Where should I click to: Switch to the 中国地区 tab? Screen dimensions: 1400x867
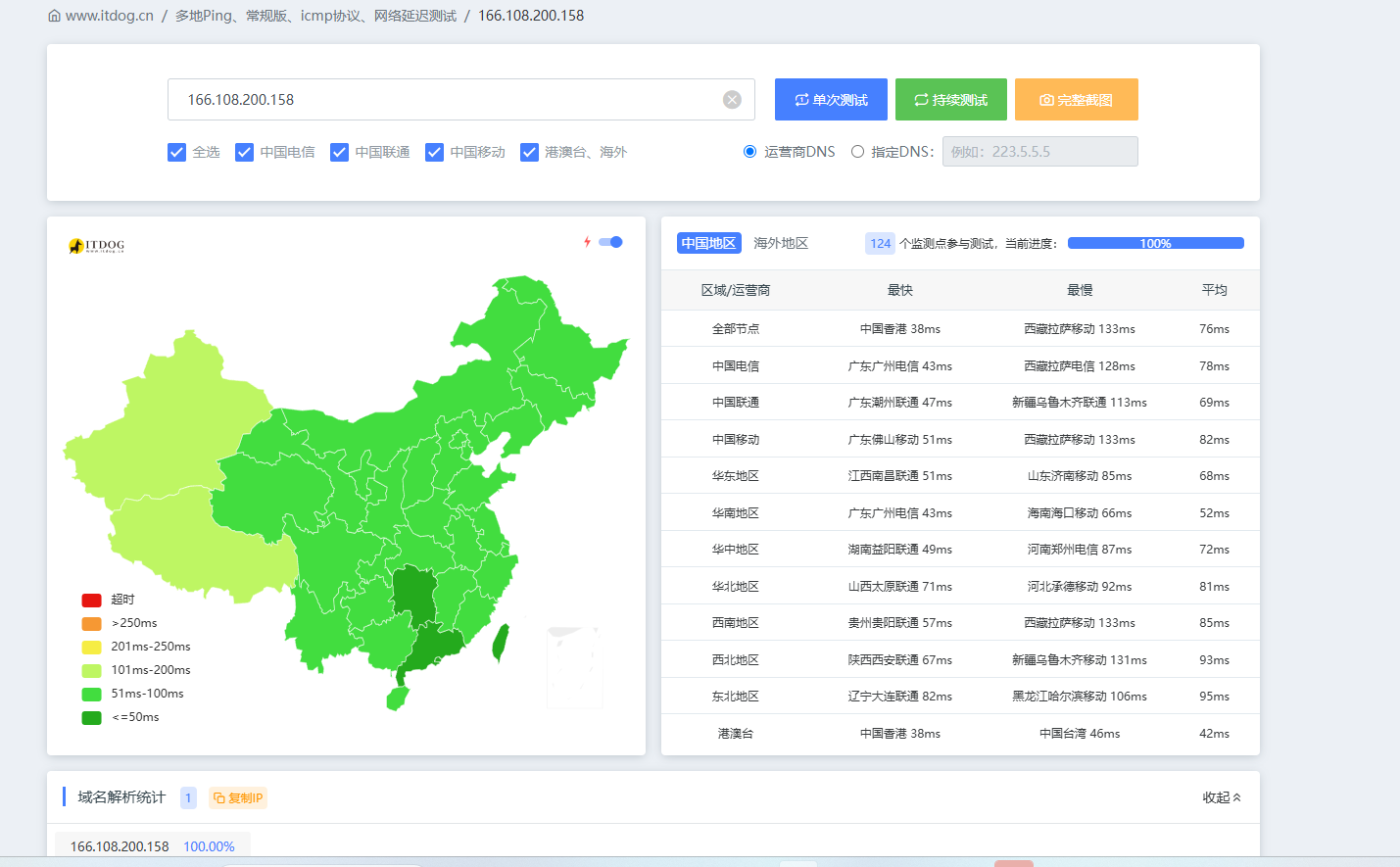tap(708, 243)
